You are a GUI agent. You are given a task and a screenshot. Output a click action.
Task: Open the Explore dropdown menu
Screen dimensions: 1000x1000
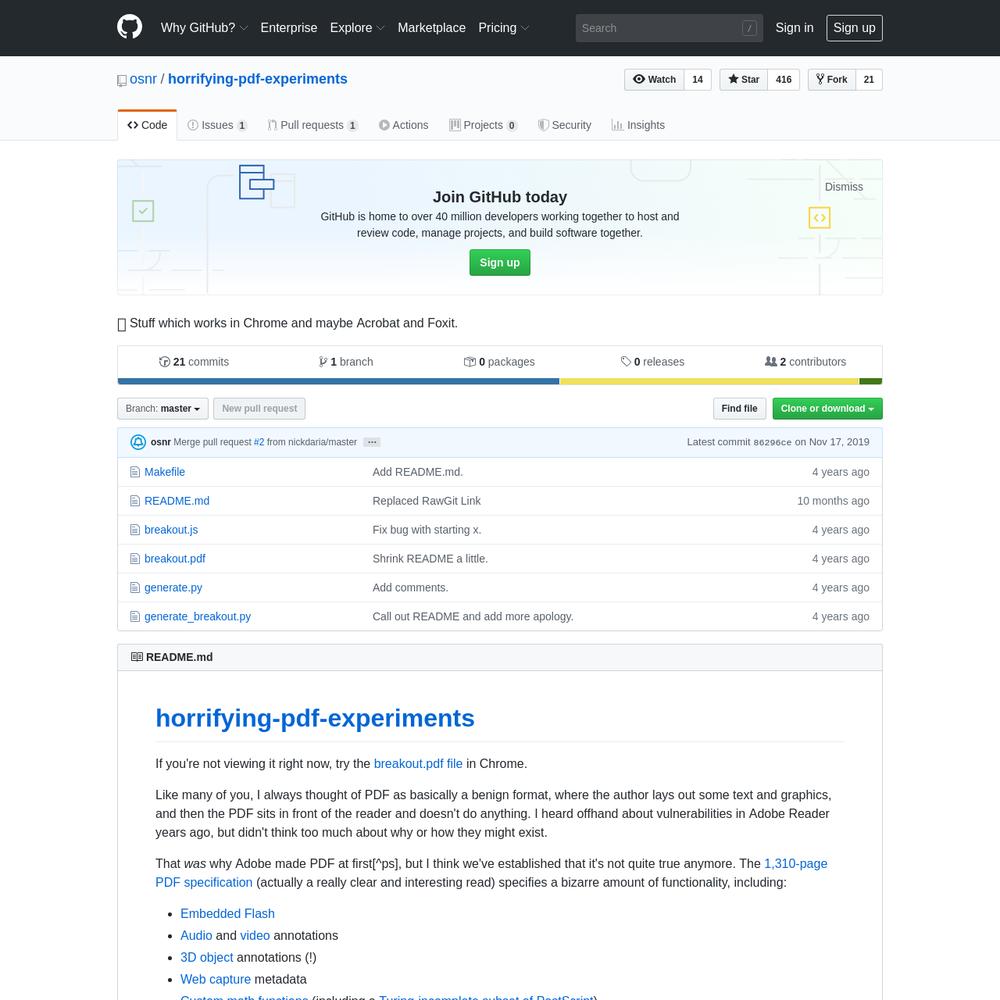pyautogui.click(x=357, y=27)
